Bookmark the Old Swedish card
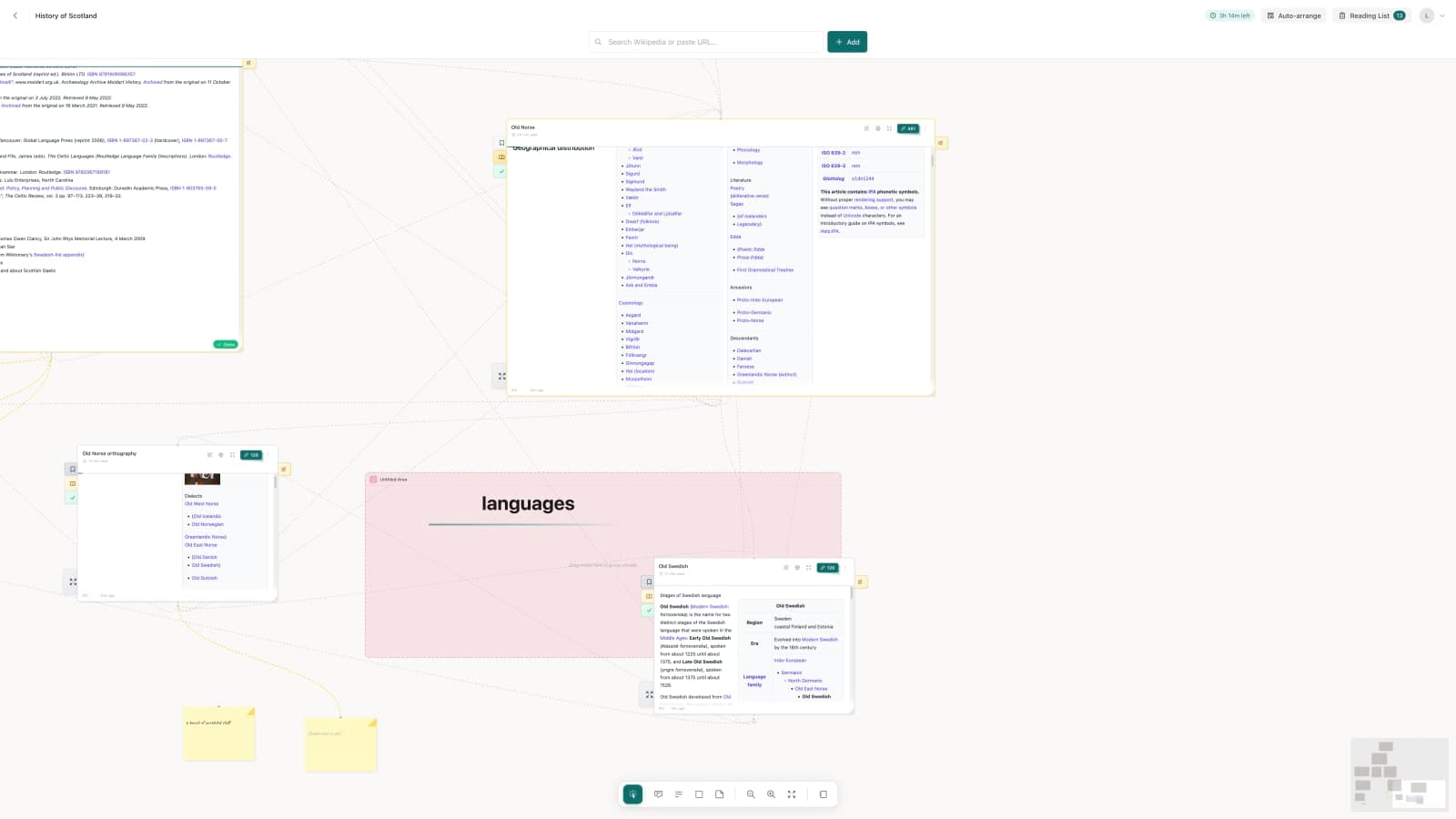Viewport: 1456px width, 819px height. coord(649,581)
